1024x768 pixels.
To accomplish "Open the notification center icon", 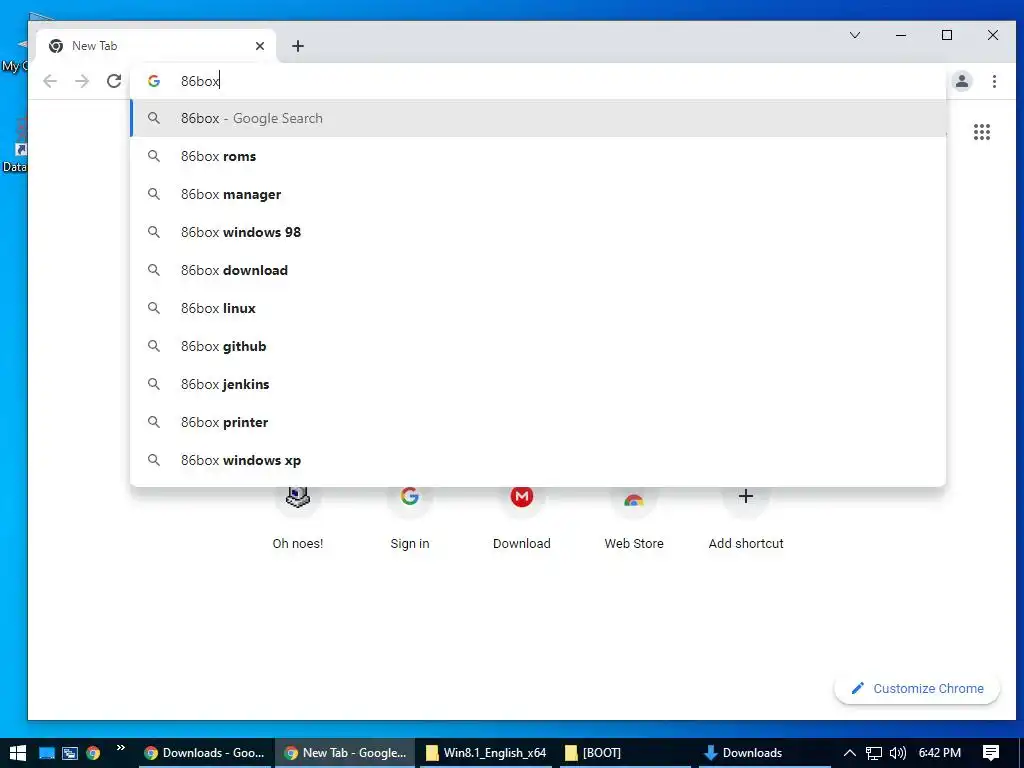I will point(991,753).
